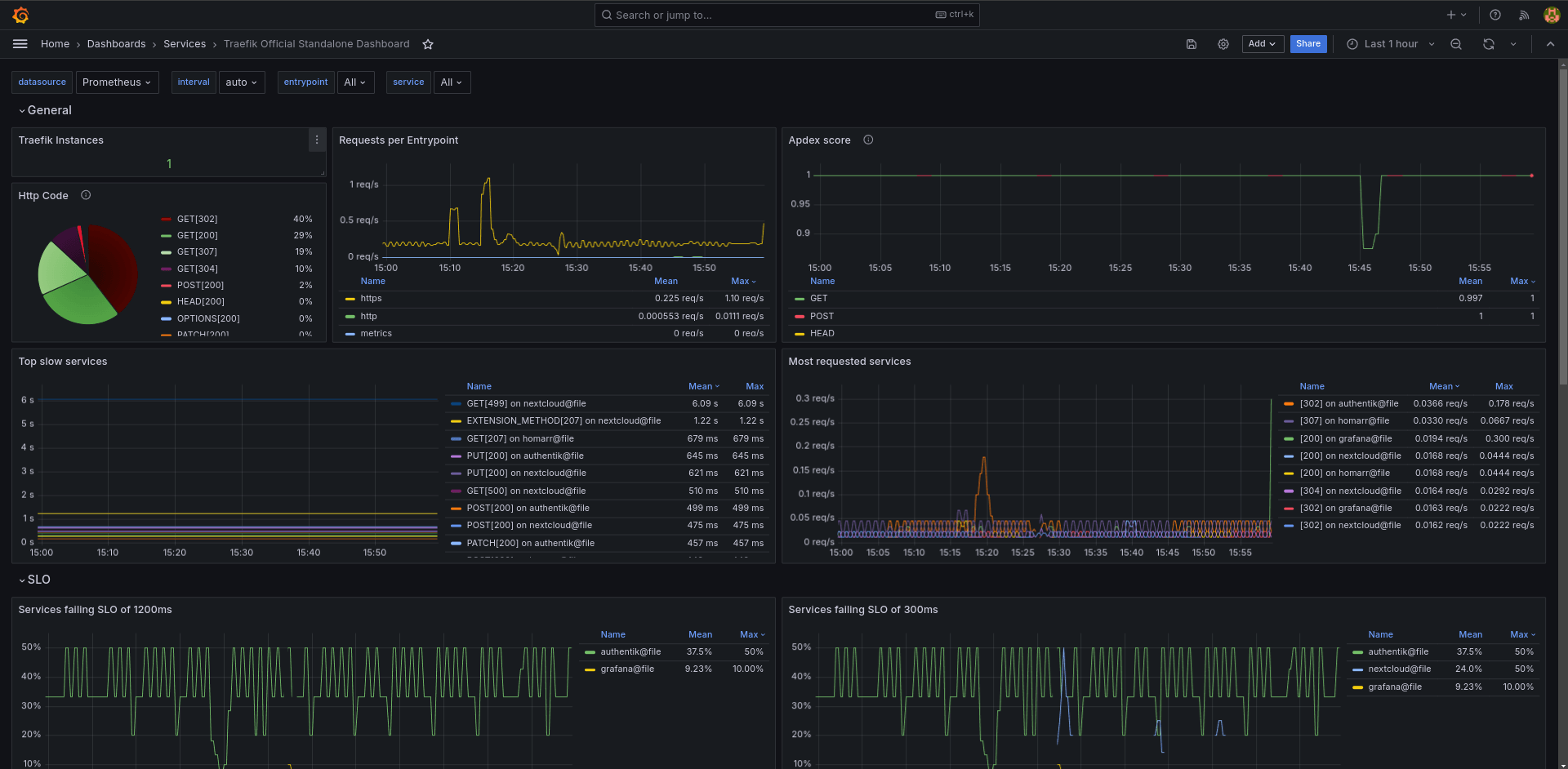Toggle GET[302] series in Http Code legend
1568x769 pixels.
[x=197, y=219]
